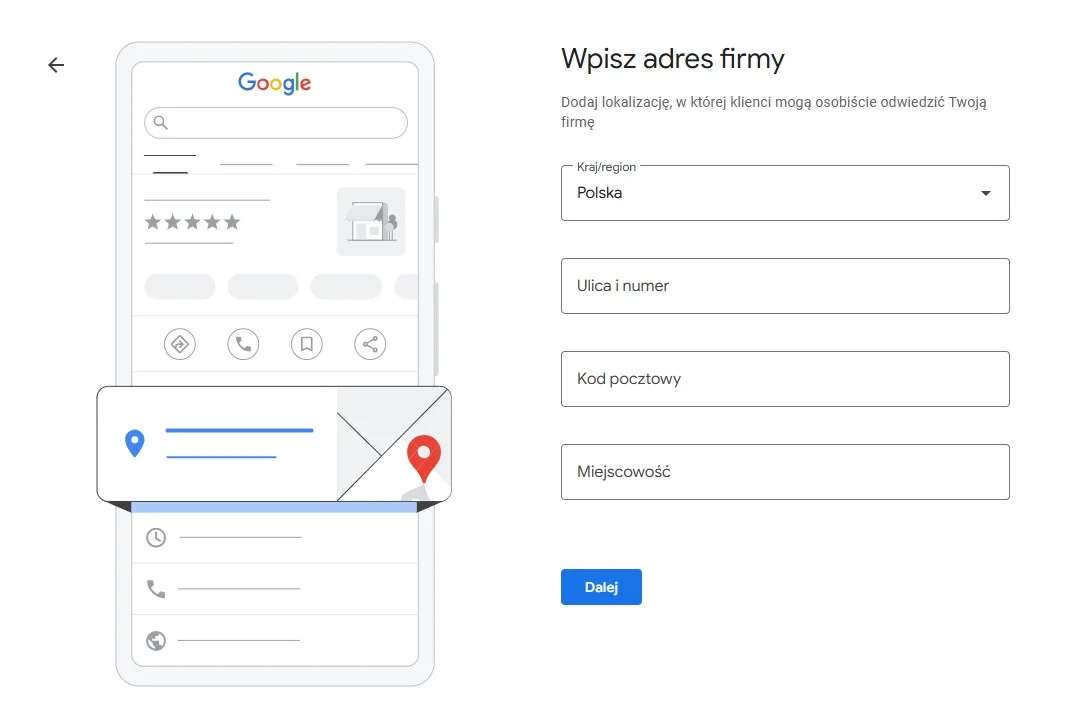This screenshot has height=716, width=1076.
Task: Click the red map marker pin
Action: point(424,459)
